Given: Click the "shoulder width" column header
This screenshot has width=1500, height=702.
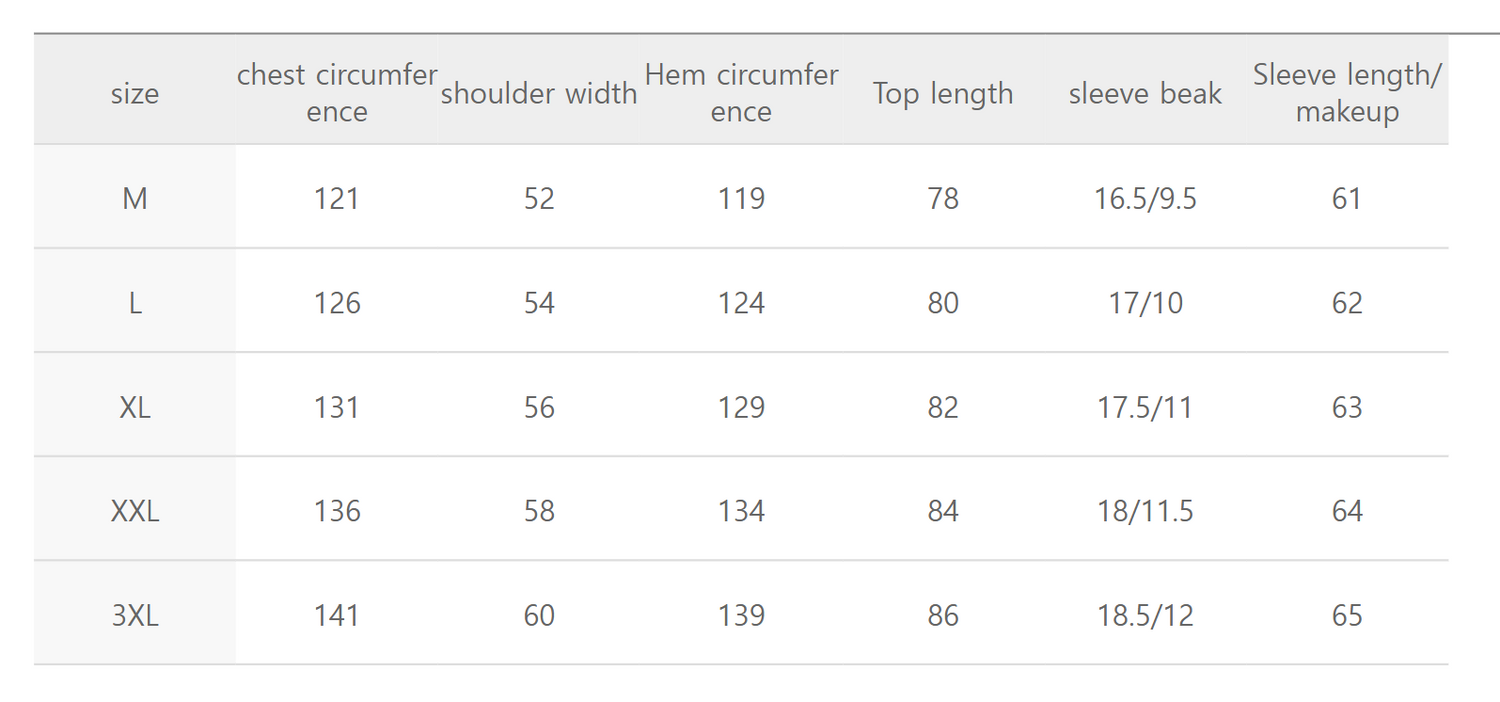Looking at the screenshot, I should [539, 94].
